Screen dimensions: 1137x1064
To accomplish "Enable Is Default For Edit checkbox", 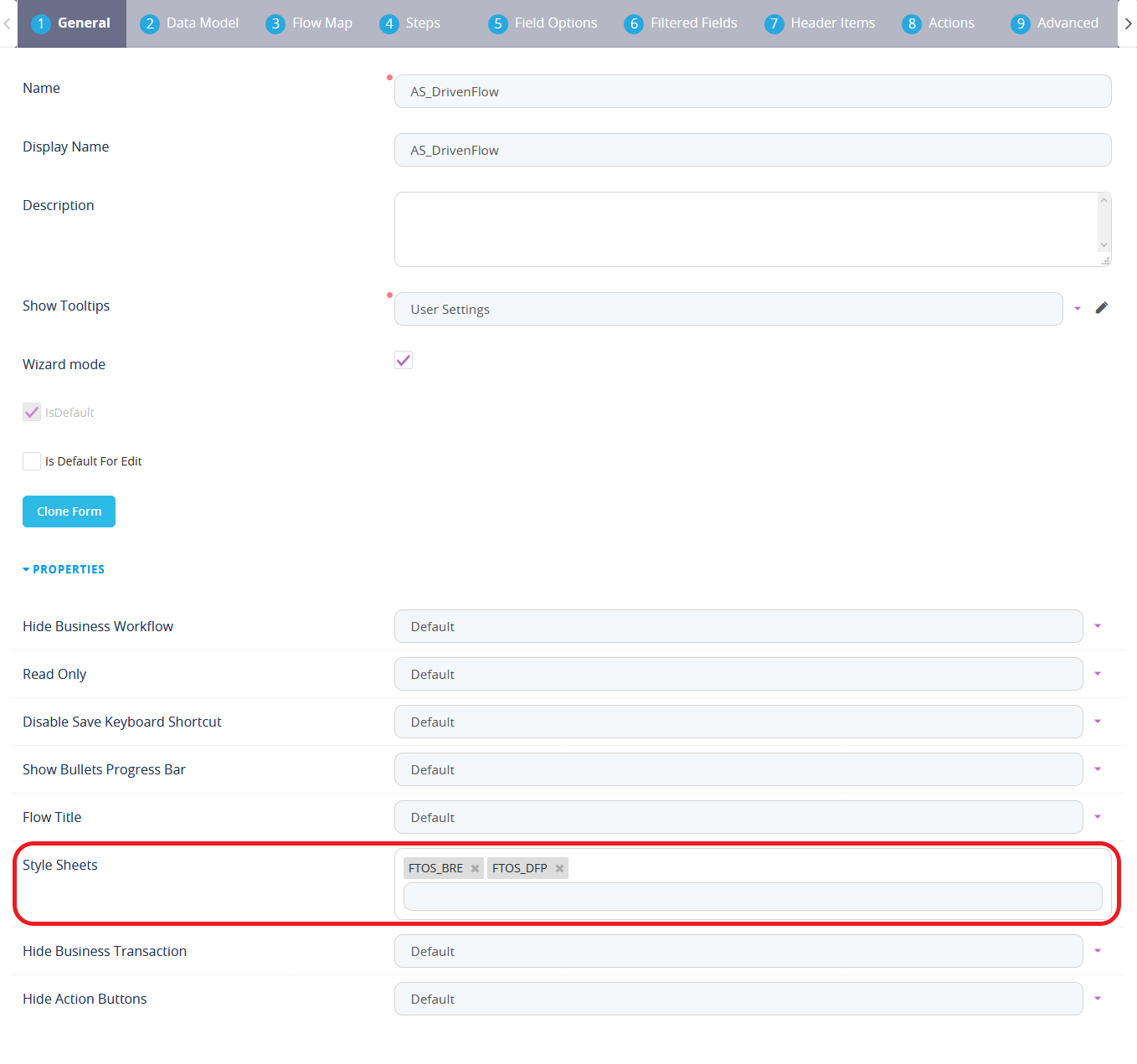I will point(32,461).
